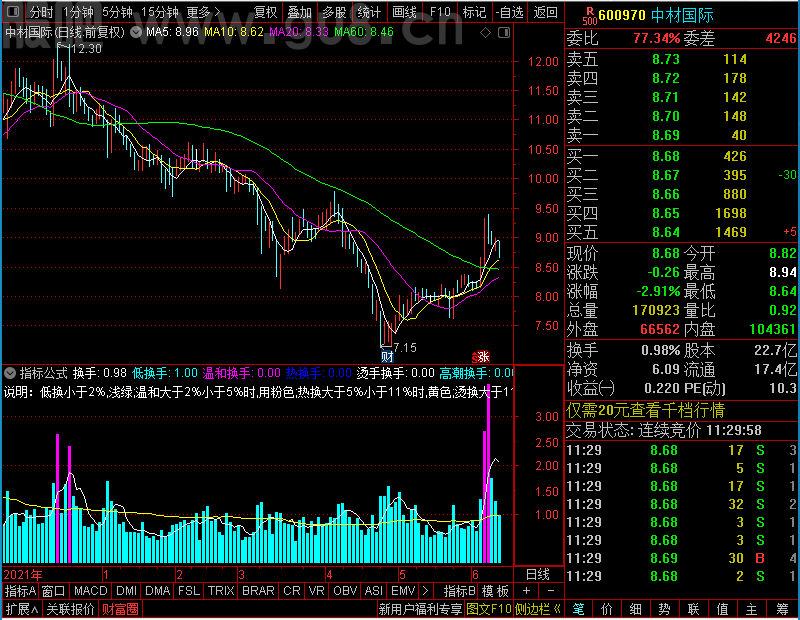This screenshot has width=800, height=620.
Task: Open the 新用户福利专享 promotion link
Action: click(420, 609)
